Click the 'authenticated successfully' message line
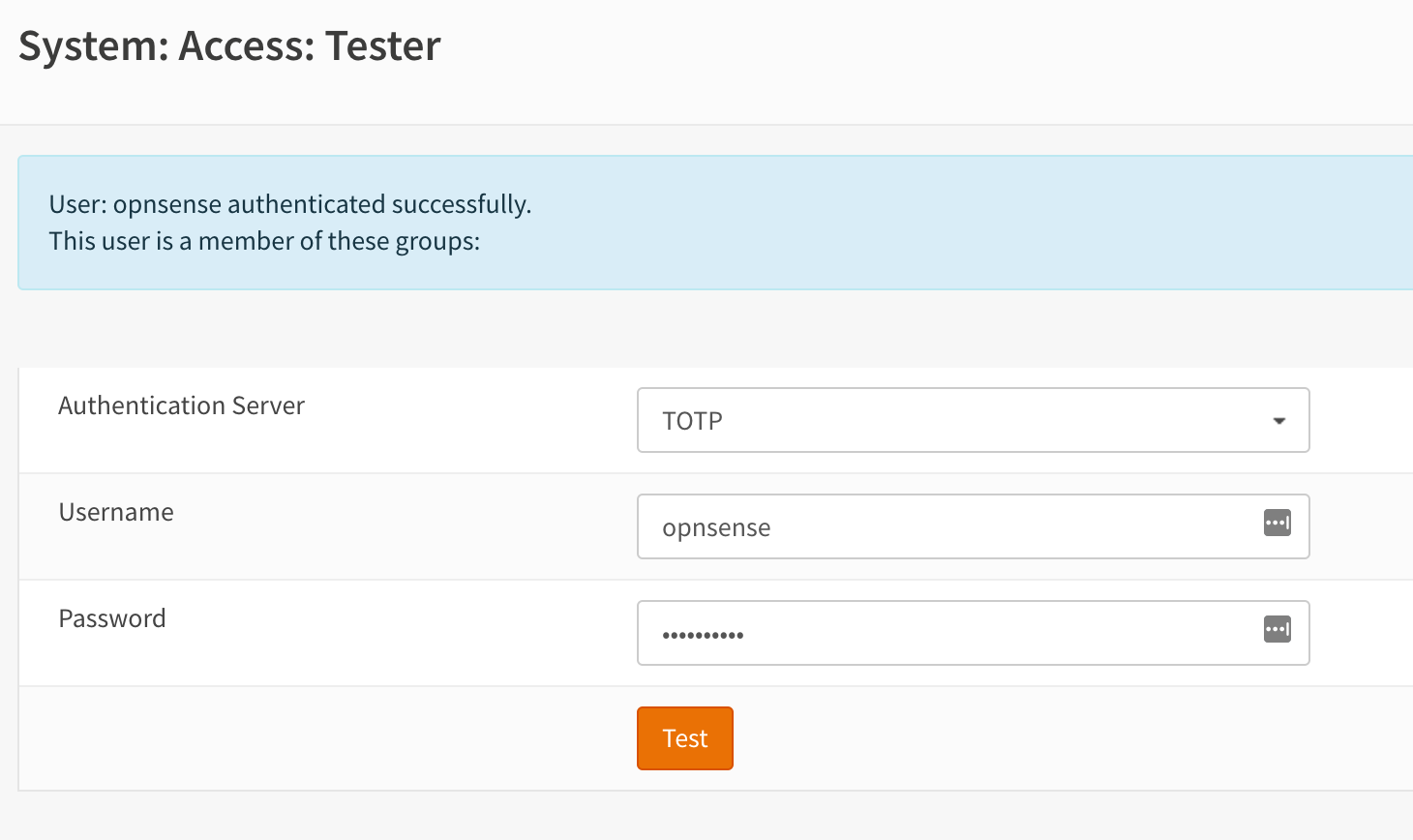 (x=290, y=204)
